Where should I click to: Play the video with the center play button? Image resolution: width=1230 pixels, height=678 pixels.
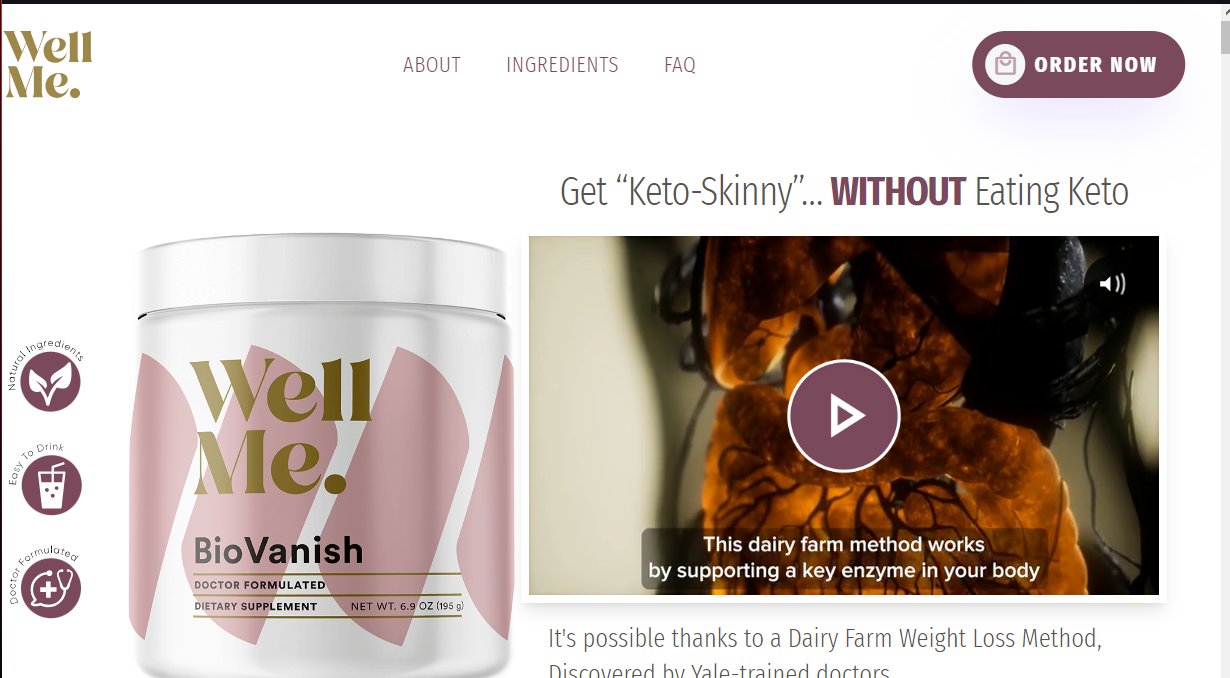(844, 416)
